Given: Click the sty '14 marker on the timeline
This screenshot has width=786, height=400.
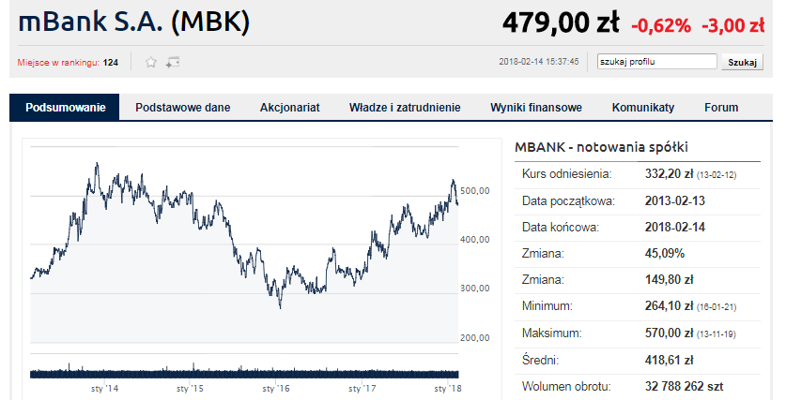Looking at the screenshot, I should (105, 388).
